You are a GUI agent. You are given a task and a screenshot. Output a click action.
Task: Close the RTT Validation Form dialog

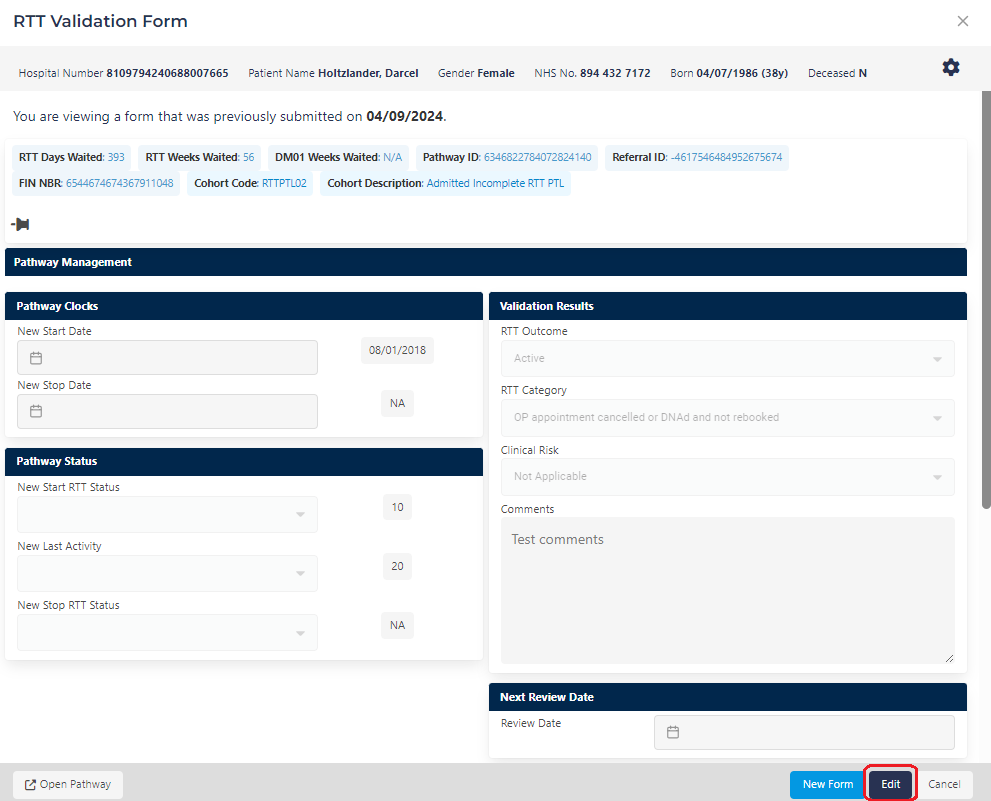point(963,21)
